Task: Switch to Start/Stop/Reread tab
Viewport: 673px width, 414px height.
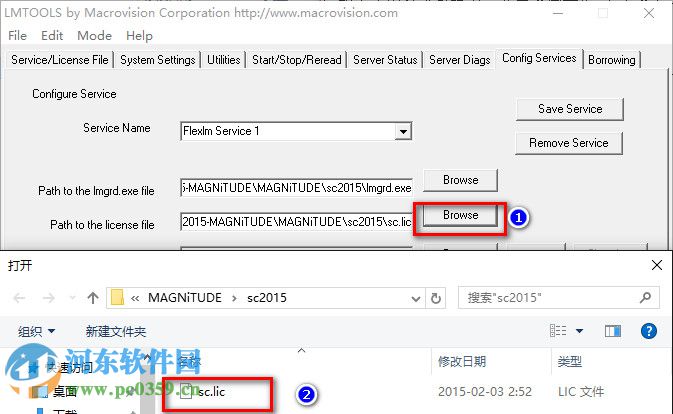Action: [297, 60]
